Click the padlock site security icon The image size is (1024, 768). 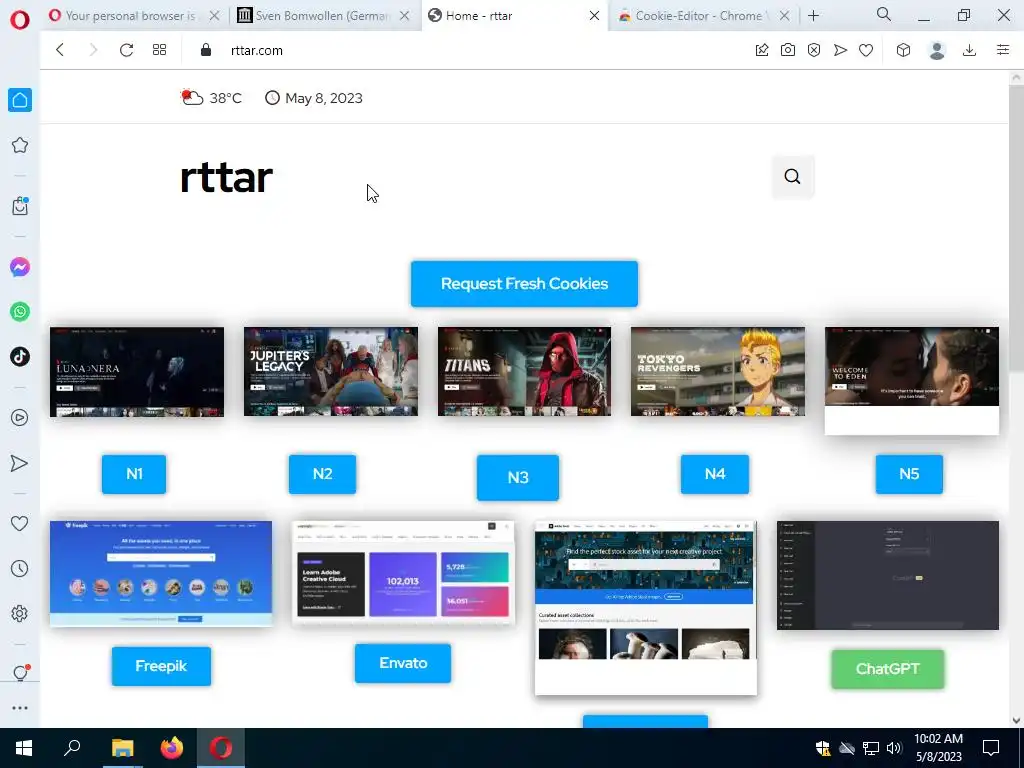(206, 50)
